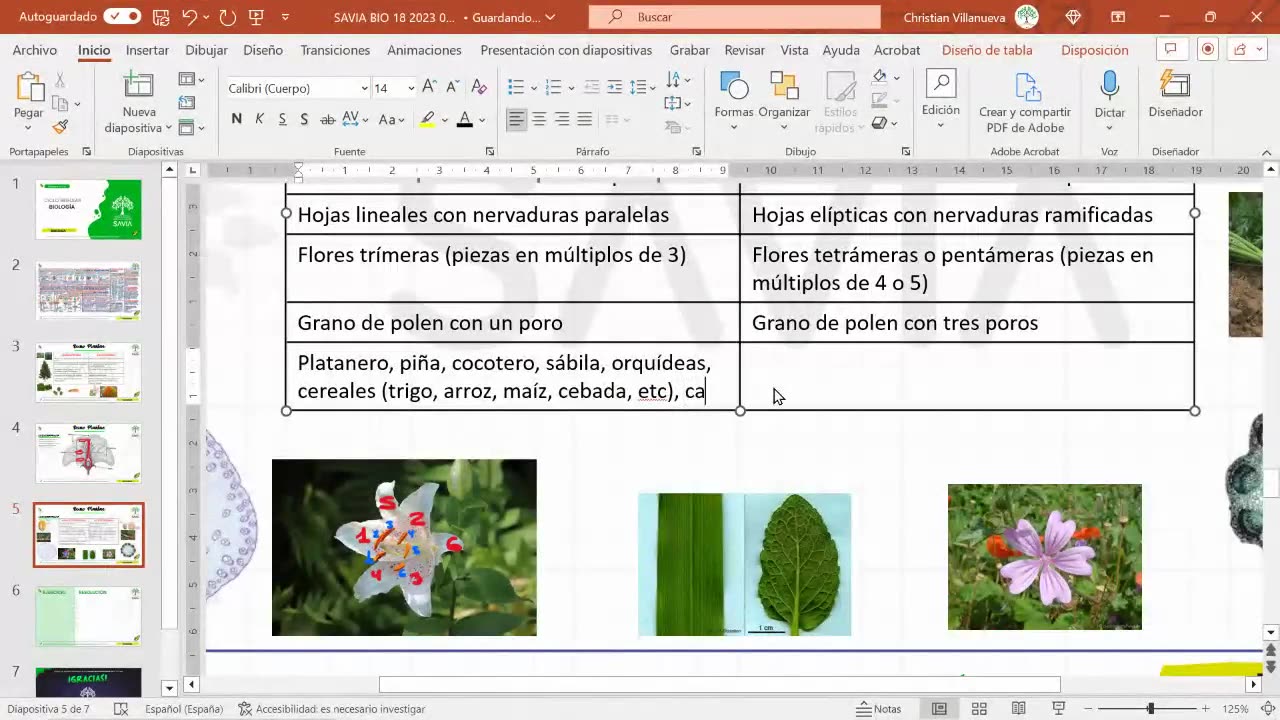The height and width of the screenshot is (720, 1280).
Task: Open the Edición search menu
Action: point(940,98)
